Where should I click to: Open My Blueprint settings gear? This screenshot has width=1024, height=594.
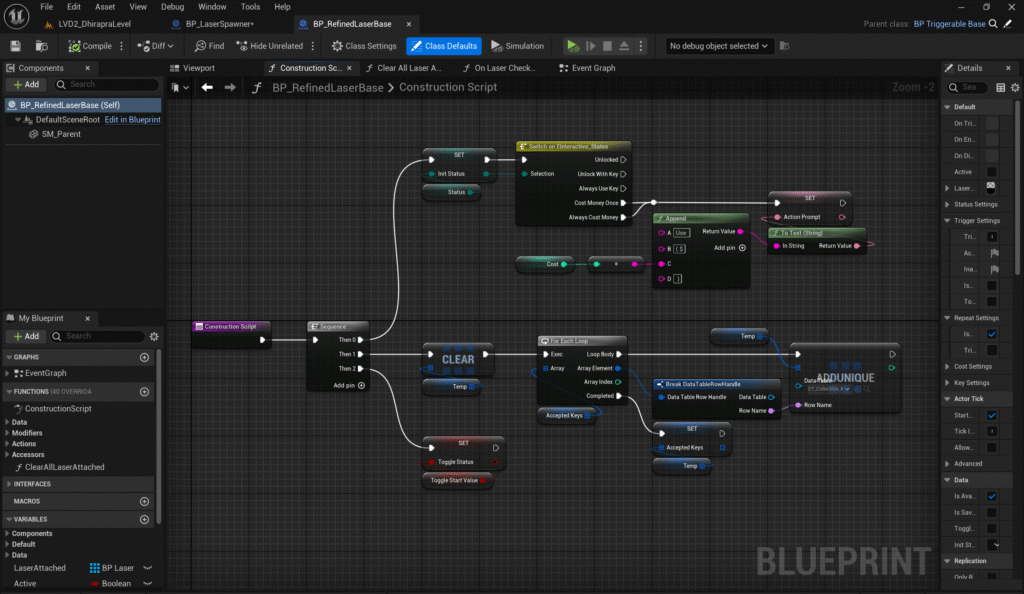tap(154, 336)
